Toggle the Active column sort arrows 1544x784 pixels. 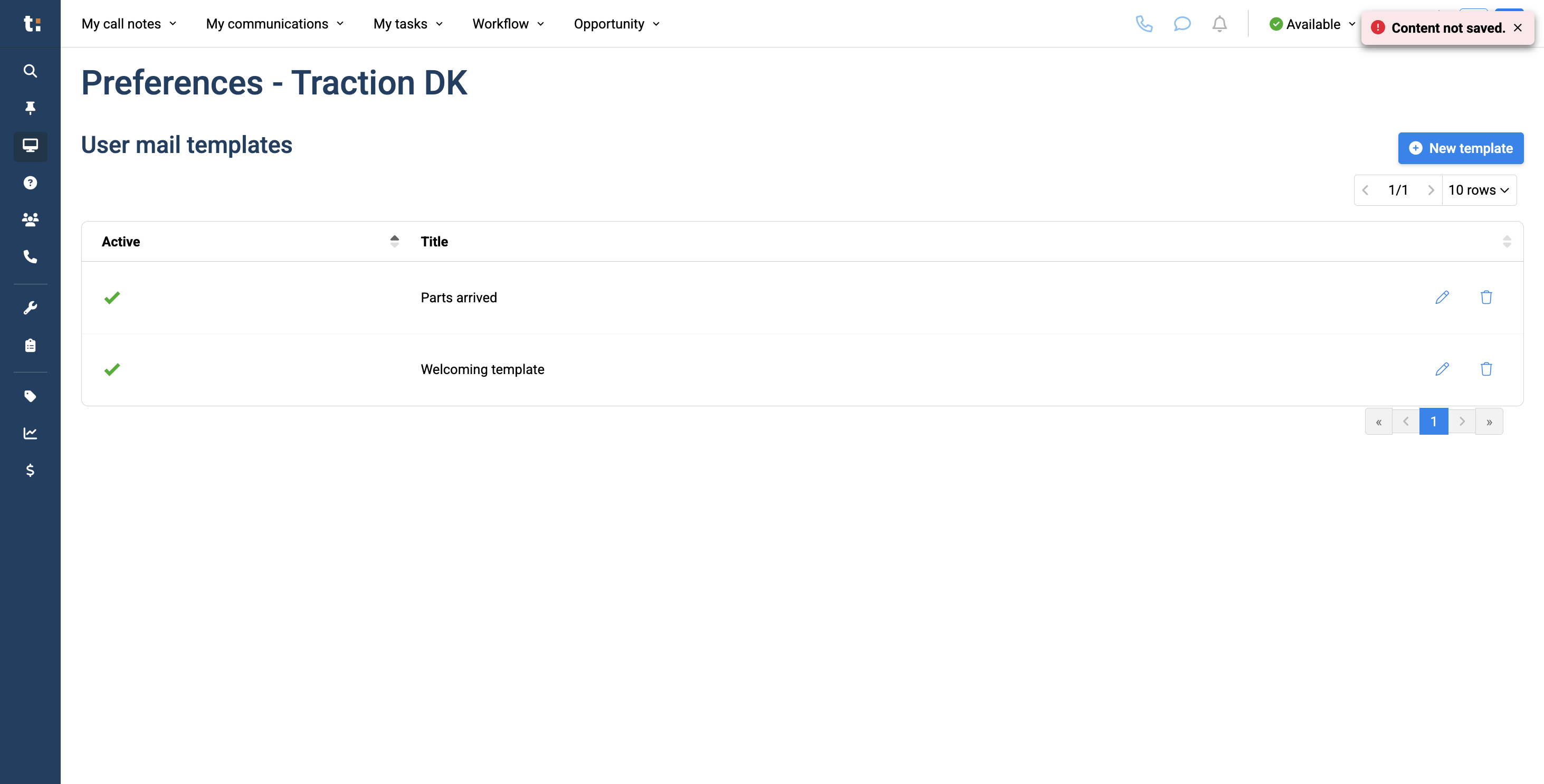[x=394, y=241]
